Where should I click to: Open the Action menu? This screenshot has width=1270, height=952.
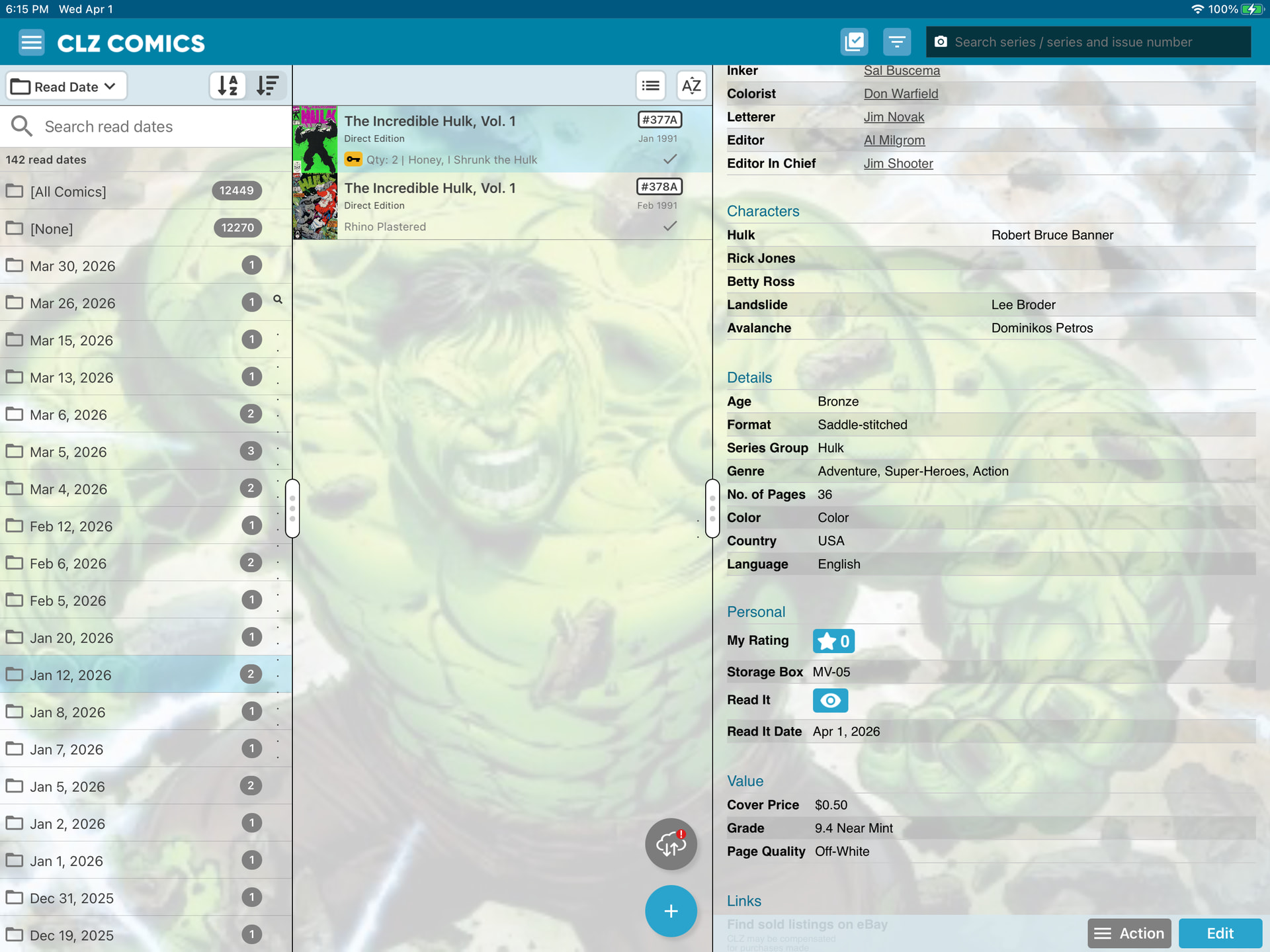coord(1128,933)
